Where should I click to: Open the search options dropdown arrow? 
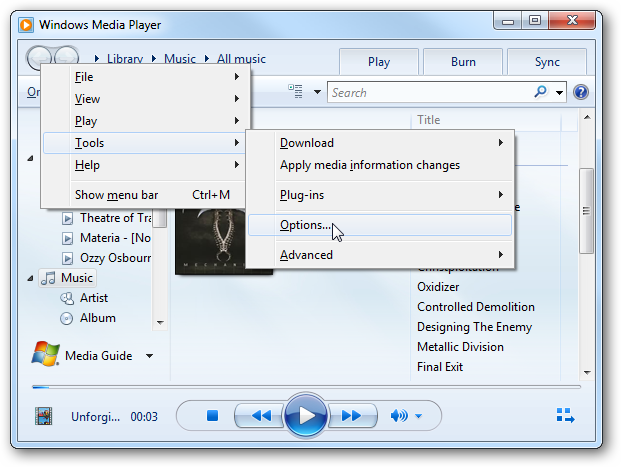(x=559, y=93)
